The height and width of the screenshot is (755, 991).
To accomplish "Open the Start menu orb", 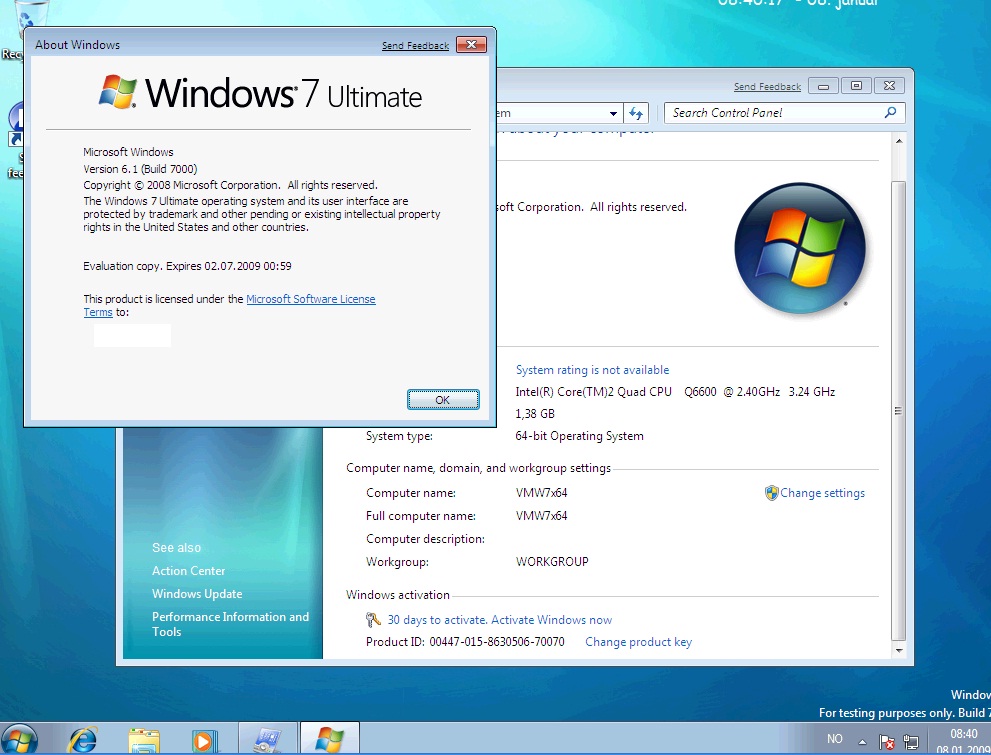I will [x=19, y=740].
